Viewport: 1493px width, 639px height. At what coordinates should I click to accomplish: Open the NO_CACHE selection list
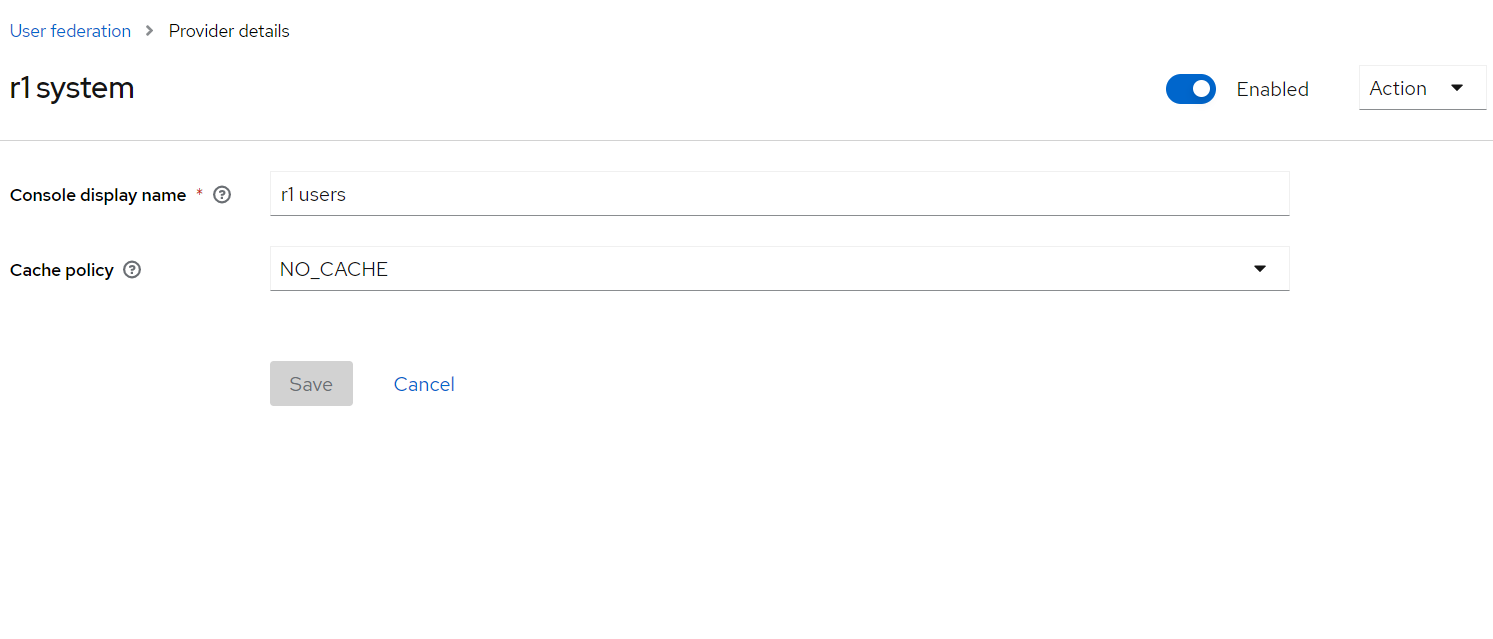click(x=780, y=268)
